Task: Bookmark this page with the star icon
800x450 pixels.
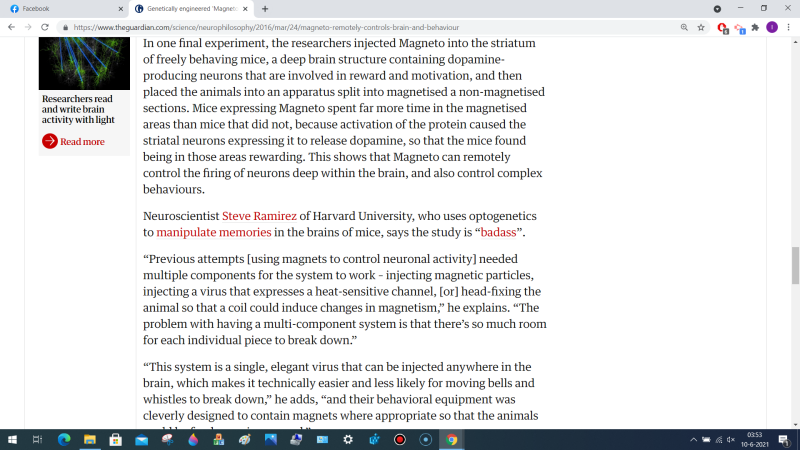Action: pyautogui.click(x=701, y=28)
